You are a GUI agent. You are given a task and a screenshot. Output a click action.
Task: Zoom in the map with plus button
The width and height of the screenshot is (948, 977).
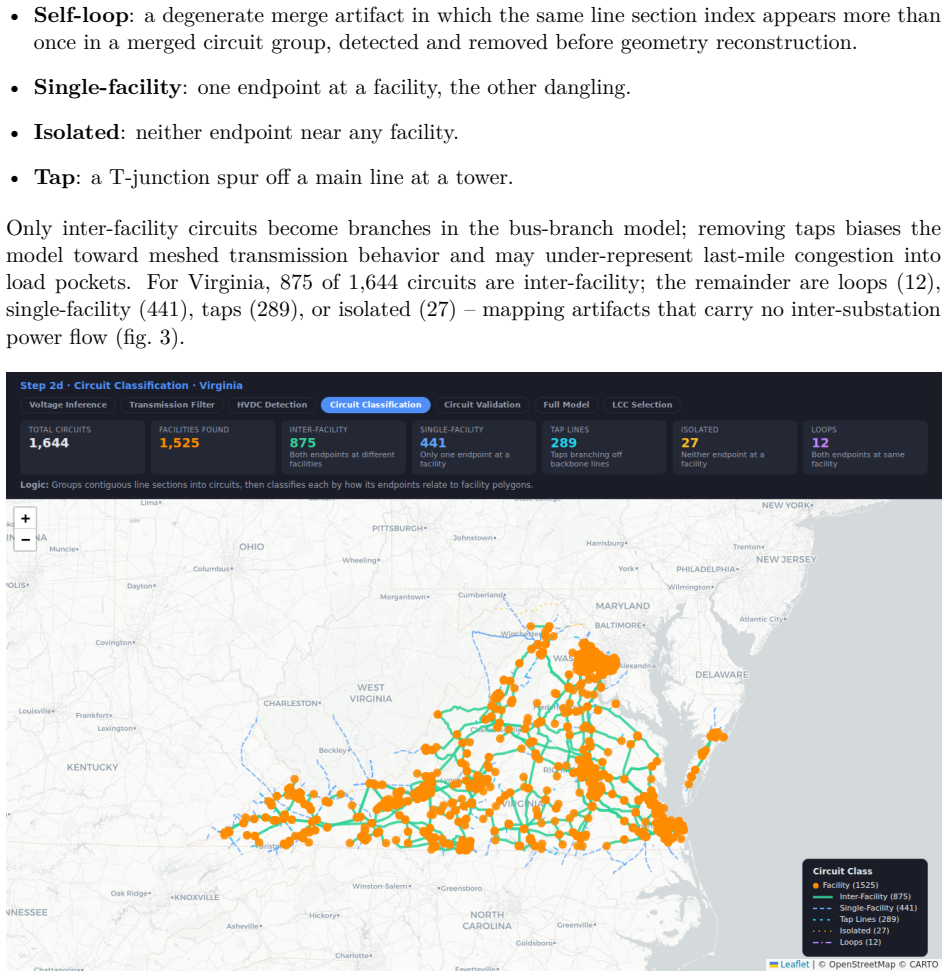[x=26, y=518]
